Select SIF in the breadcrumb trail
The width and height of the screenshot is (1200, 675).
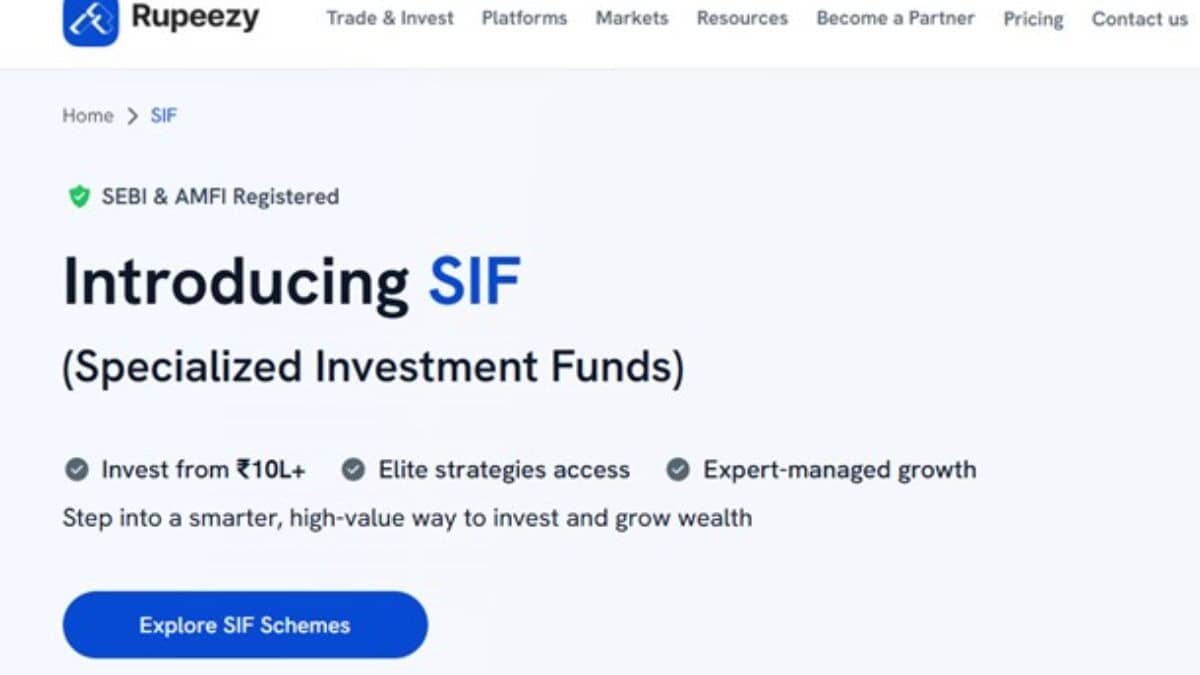tap(164, 115)
